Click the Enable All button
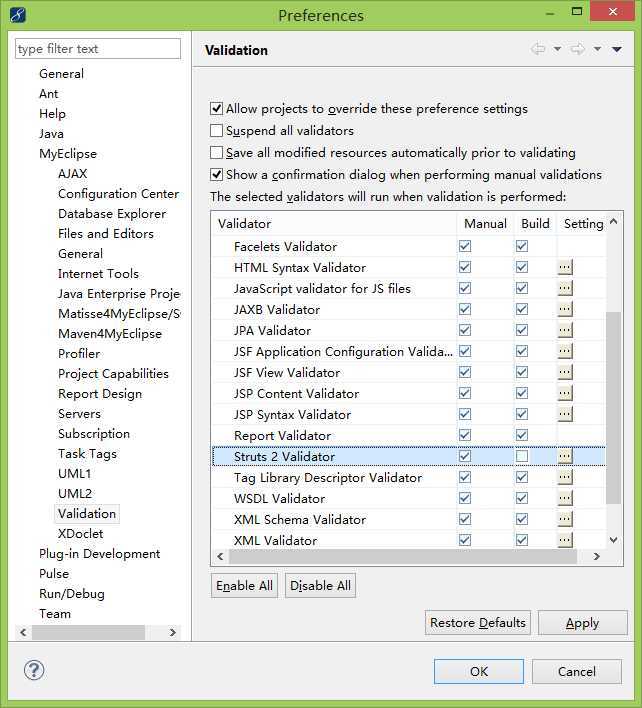Image resolution: width=642 pixels, height=708 pixels. tap(244, 586)
